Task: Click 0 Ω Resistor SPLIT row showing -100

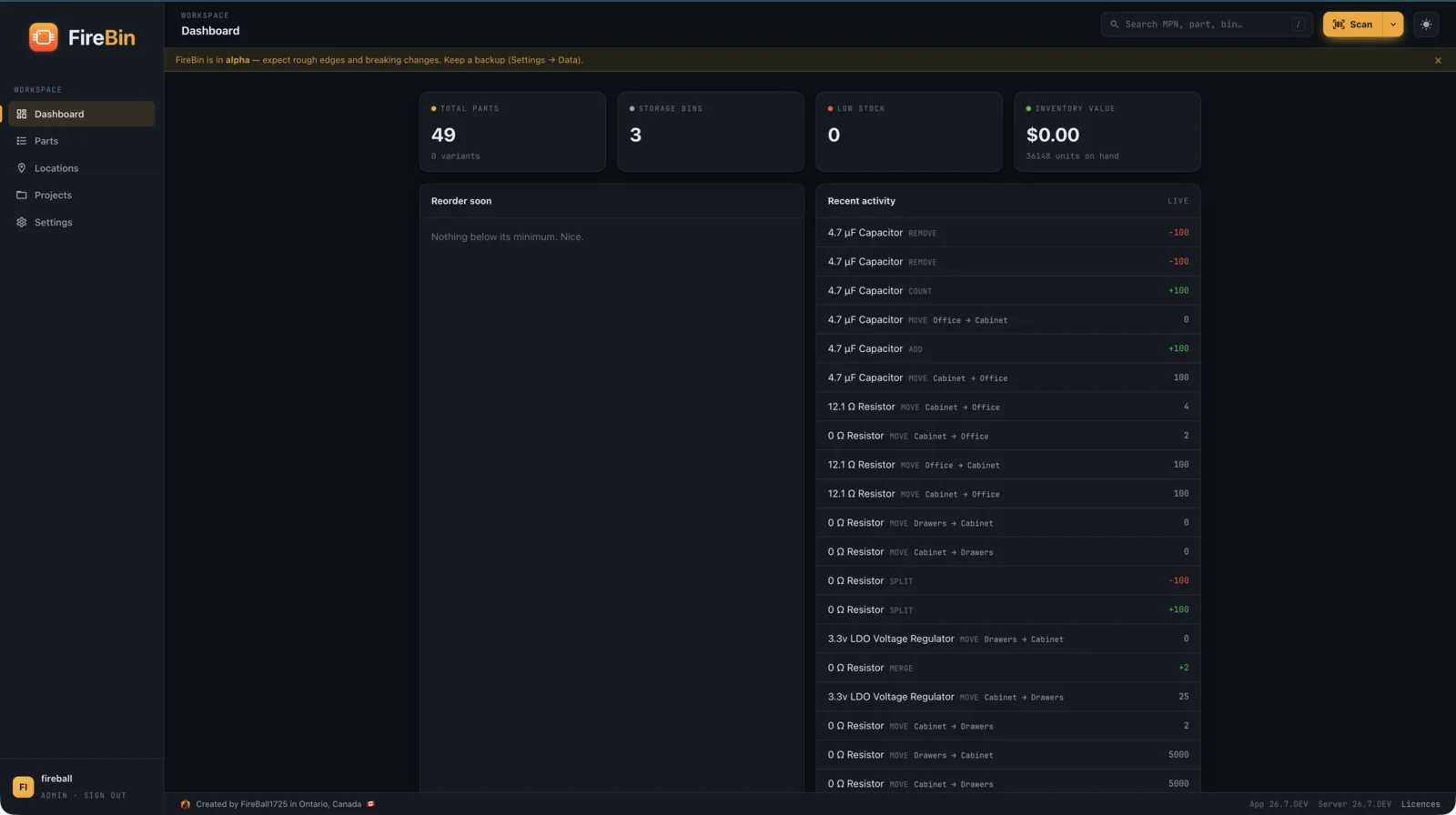Action: coord(1008,580)
